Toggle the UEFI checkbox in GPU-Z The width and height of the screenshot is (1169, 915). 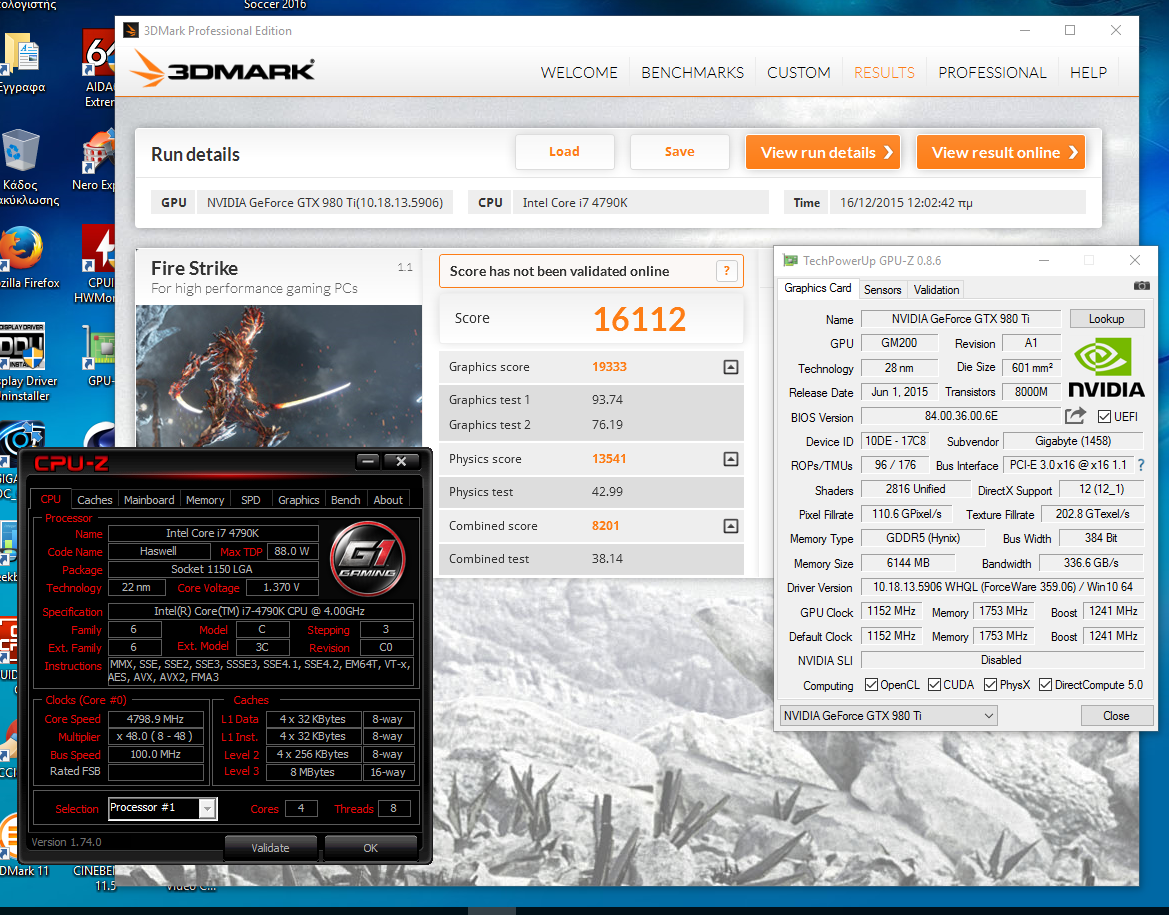tap(1104, 417)
